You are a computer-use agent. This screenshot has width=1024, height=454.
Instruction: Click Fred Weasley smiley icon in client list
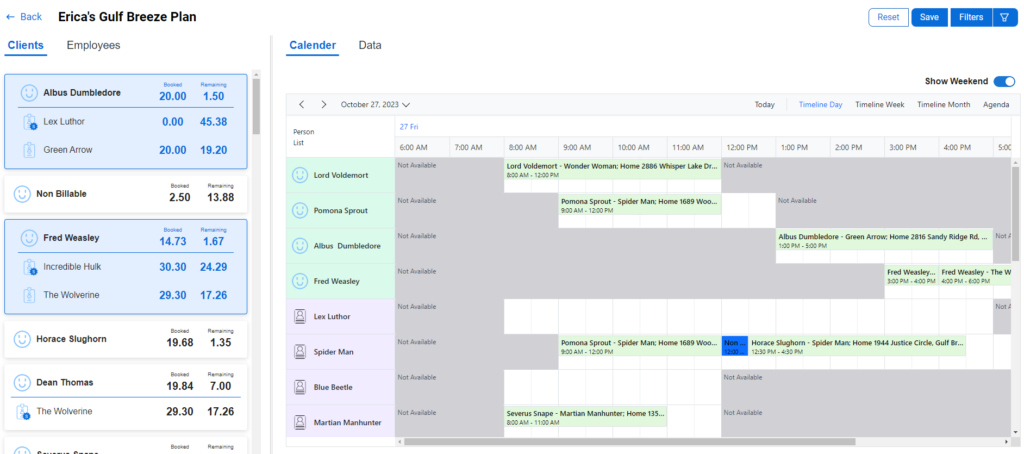[x=29, y=238]
